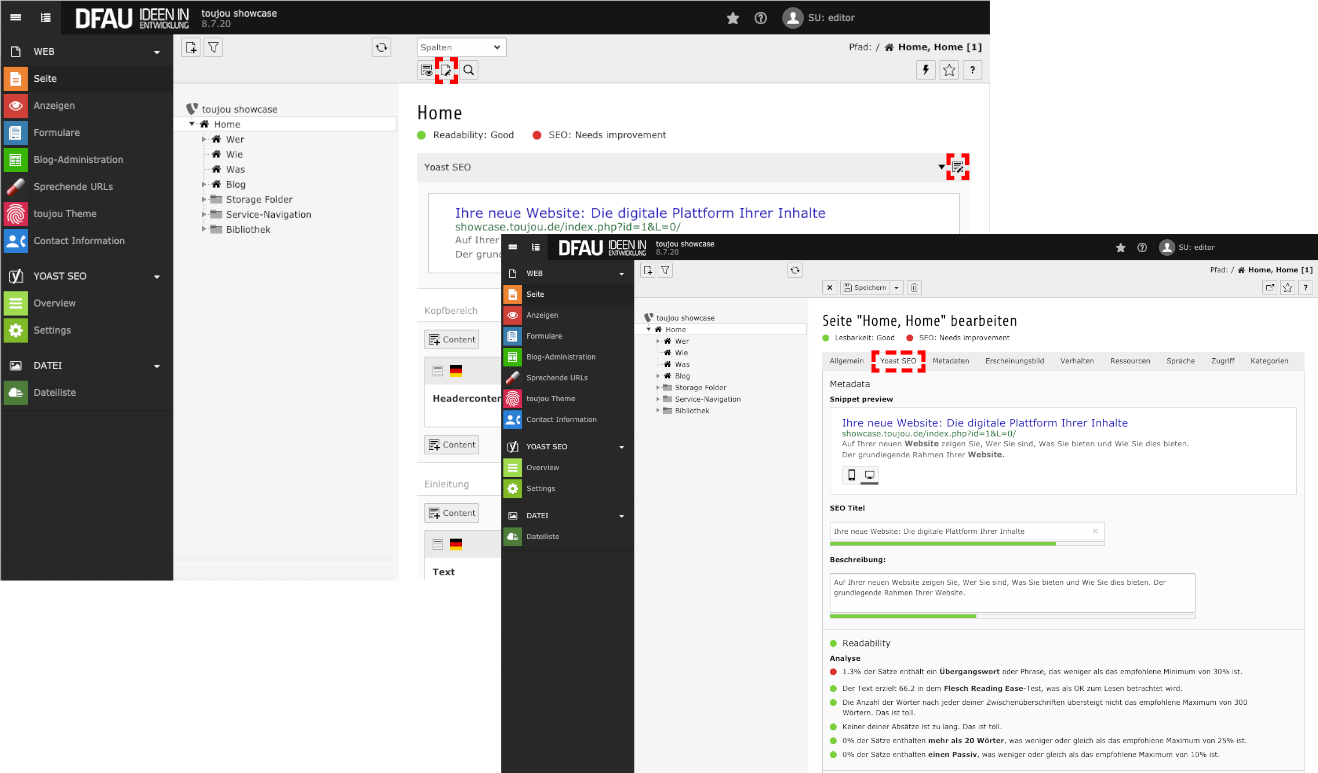Click the edit page properties icon below Spalten

447,70
